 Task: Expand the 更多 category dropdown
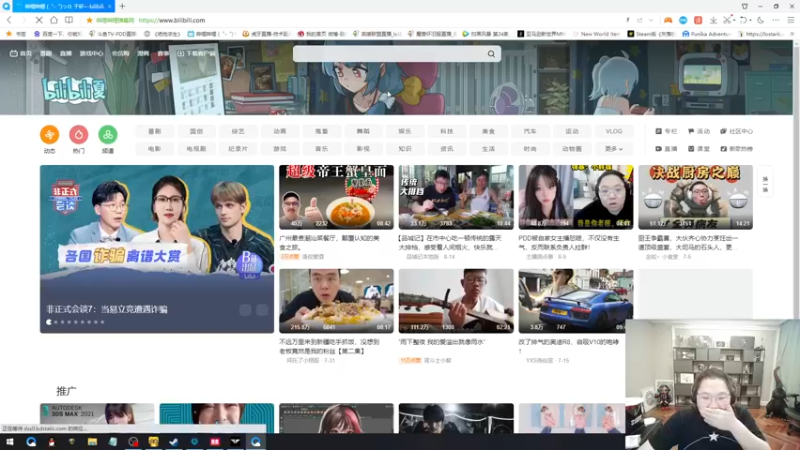click(613, 148)
